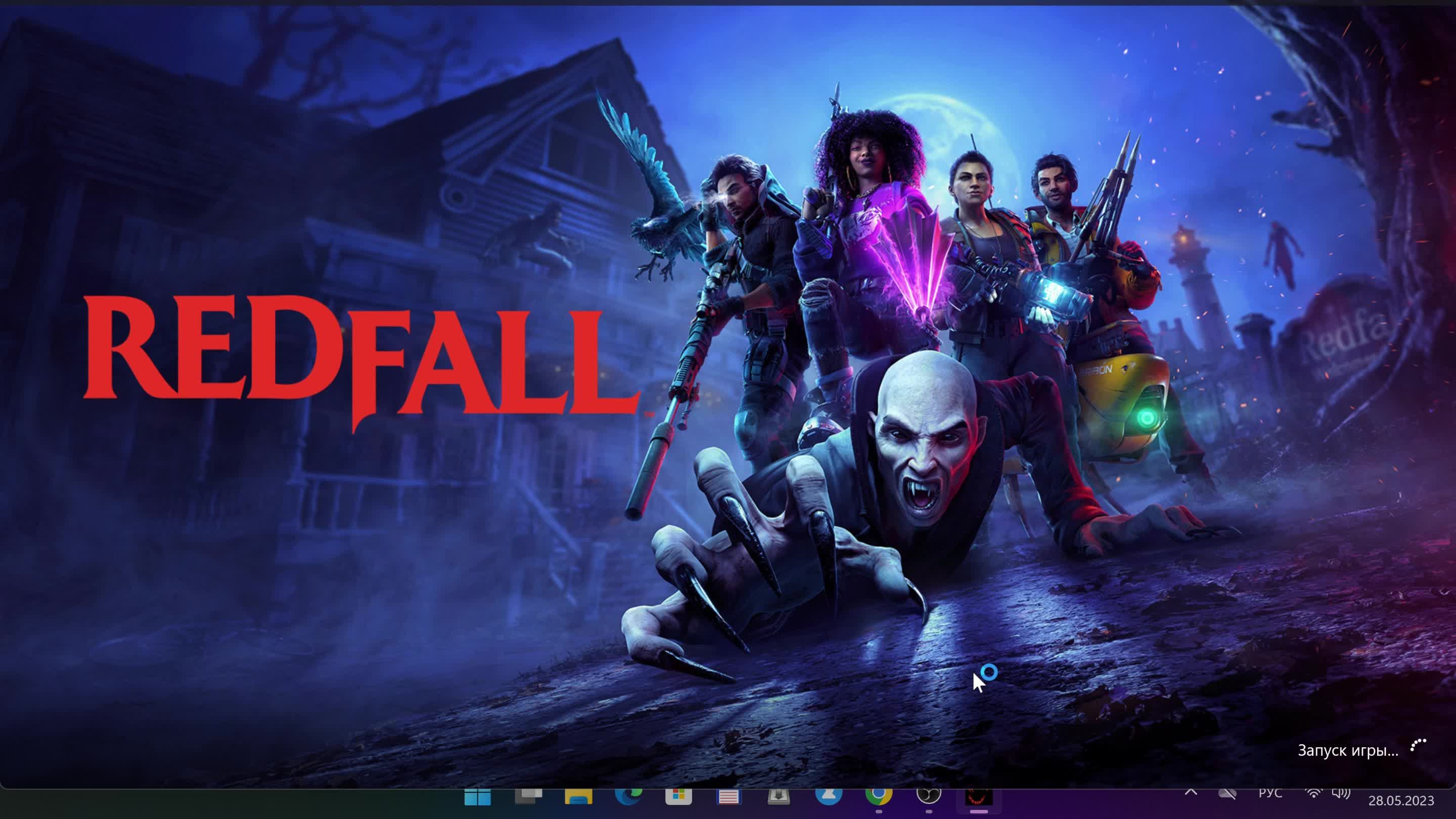Switch to Google Chrome in the taskbar
The width and height of the screenshot is (1456, 819).
878,796
